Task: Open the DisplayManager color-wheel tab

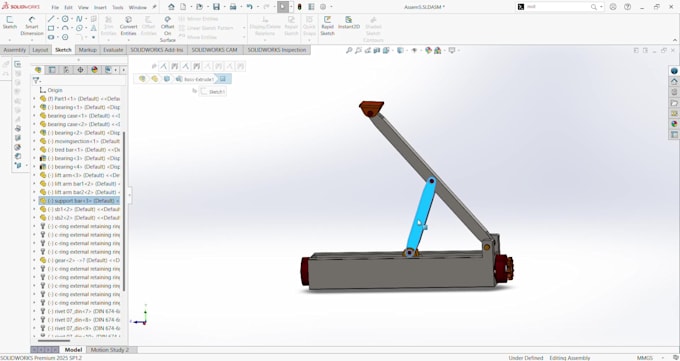Action: [94, 70]
